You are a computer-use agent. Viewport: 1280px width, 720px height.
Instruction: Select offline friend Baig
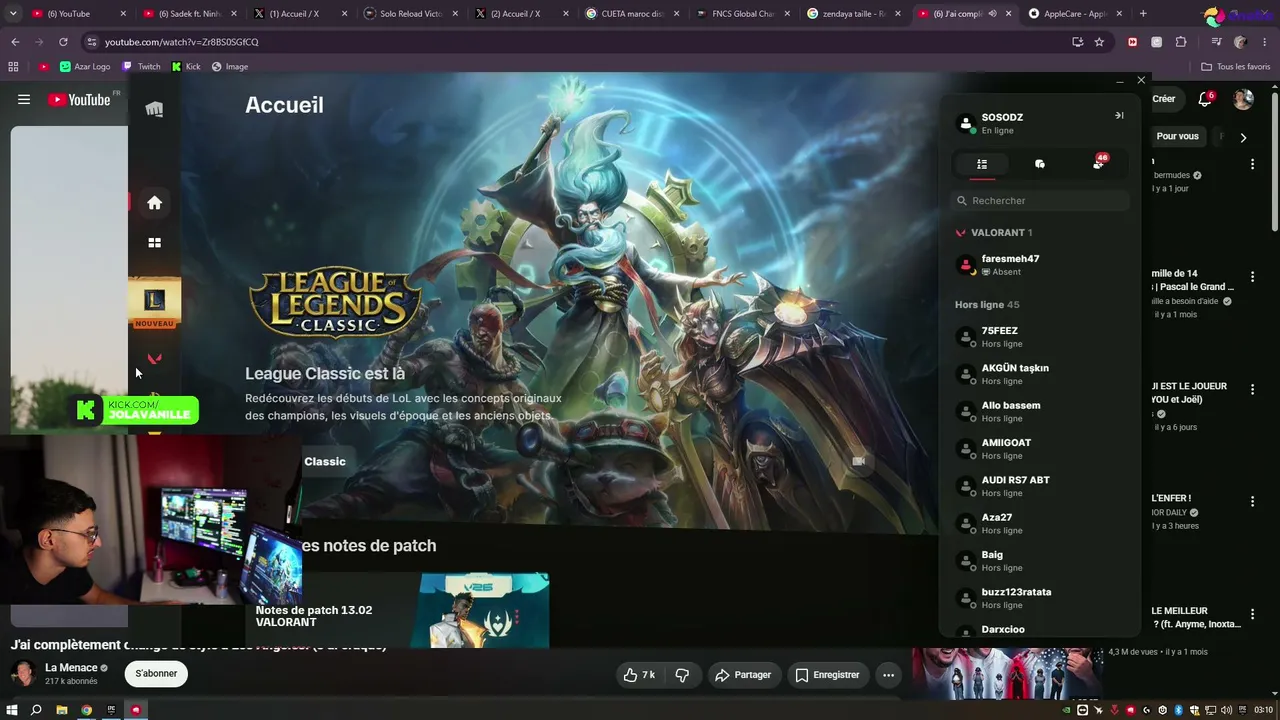tap(1040, 561)
